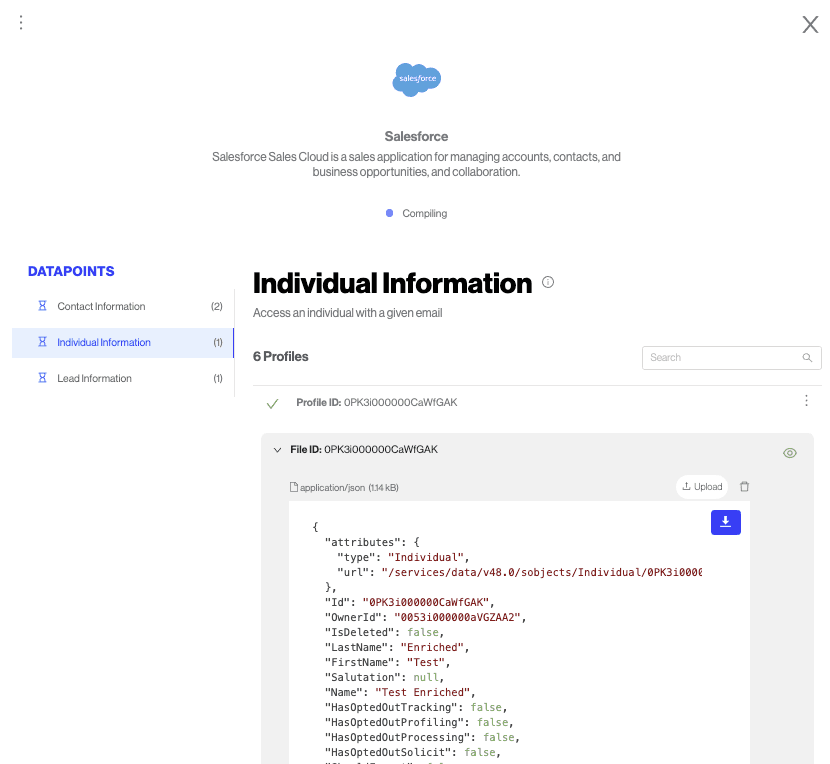The width and height of the screenshot is (830, 764).
Task: Delete the file using the trash icon
Action: (x=744, y=487)
